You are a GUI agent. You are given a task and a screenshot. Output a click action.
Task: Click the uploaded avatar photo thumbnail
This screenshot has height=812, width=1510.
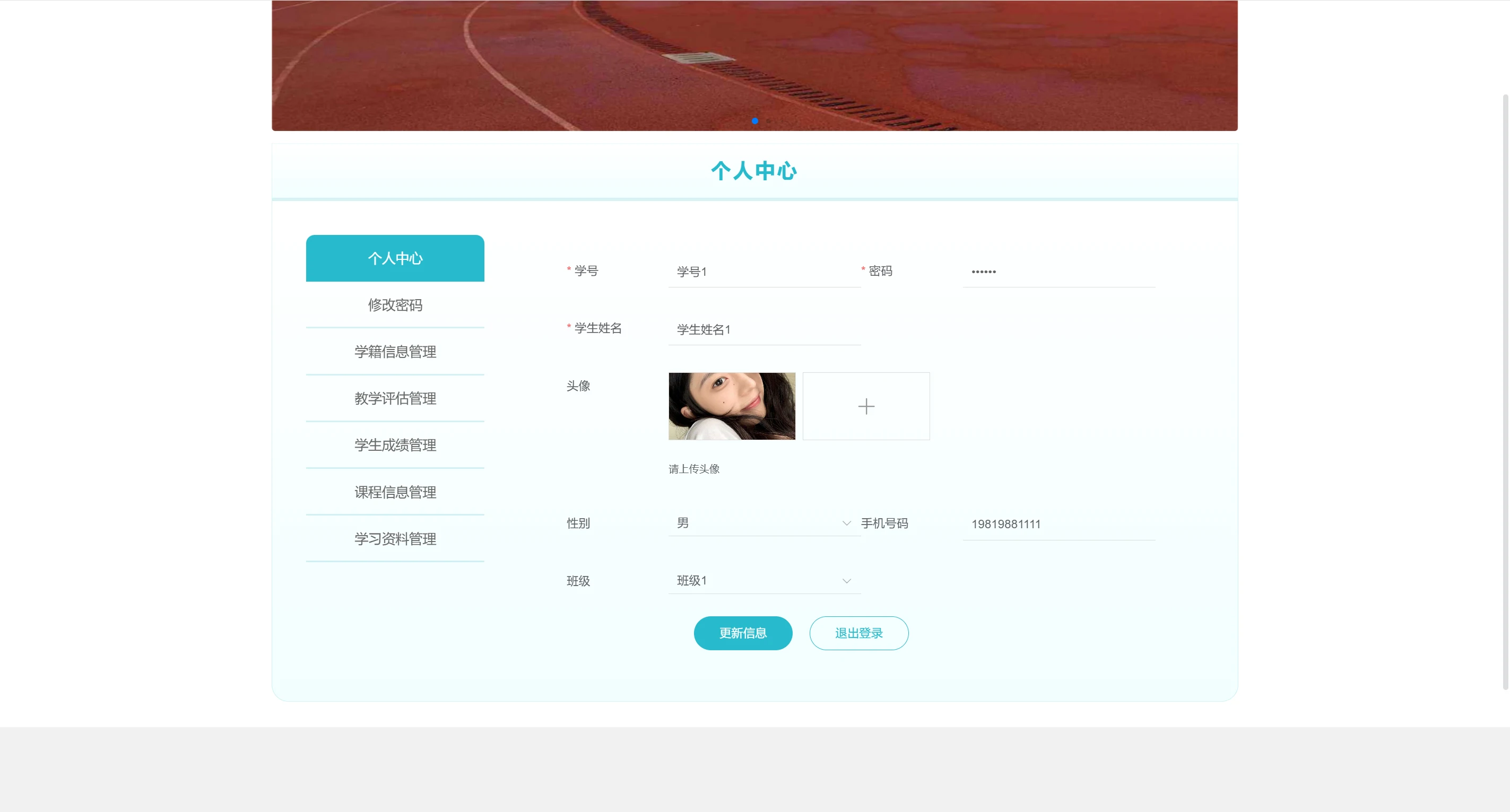coord(732,406)
